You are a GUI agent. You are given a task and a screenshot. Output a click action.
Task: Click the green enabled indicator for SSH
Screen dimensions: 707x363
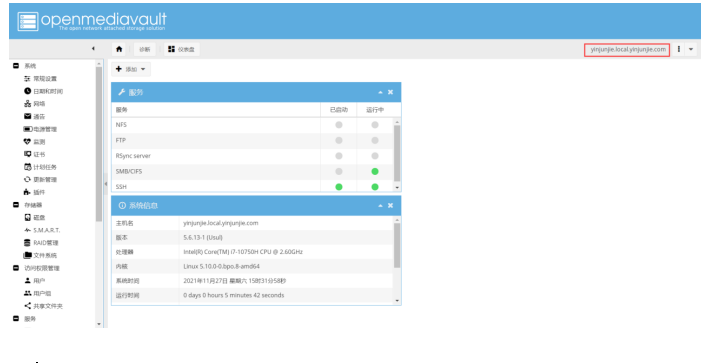point(339,187)
